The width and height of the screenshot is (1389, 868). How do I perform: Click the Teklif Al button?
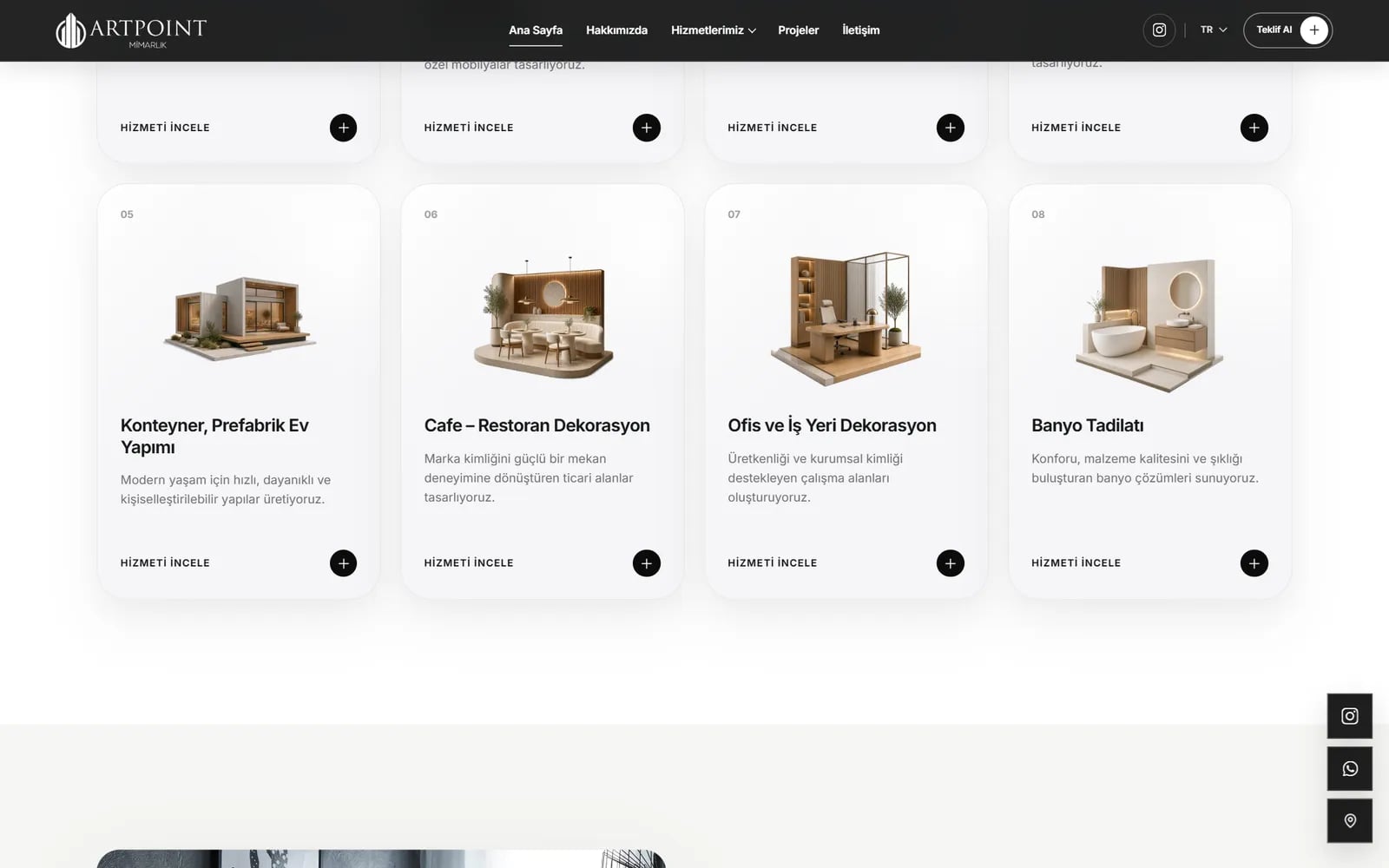(x=1287, y=30)
